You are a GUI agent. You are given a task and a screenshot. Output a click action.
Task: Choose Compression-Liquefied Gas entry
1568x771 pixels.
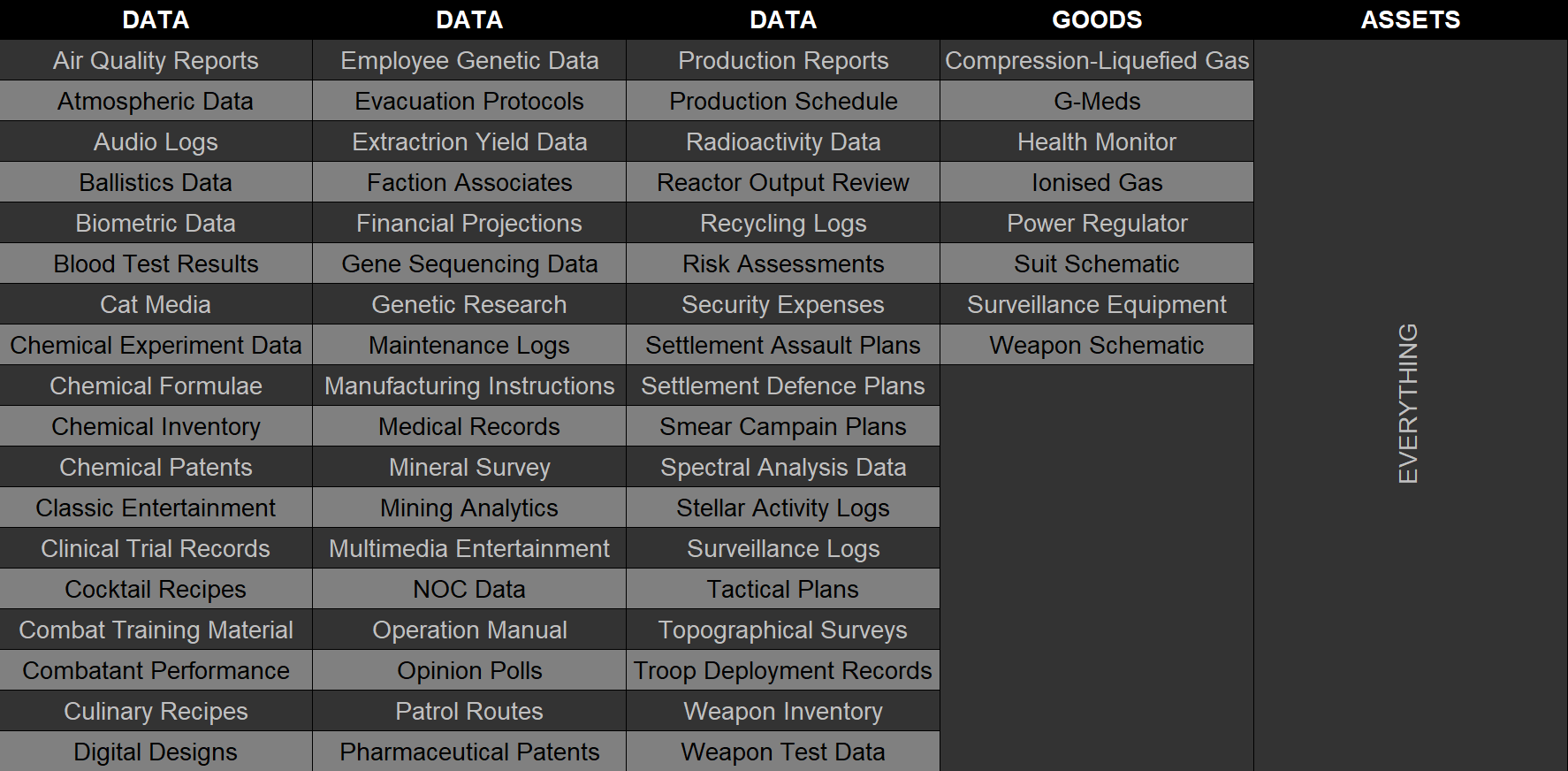coord(1097,60)
